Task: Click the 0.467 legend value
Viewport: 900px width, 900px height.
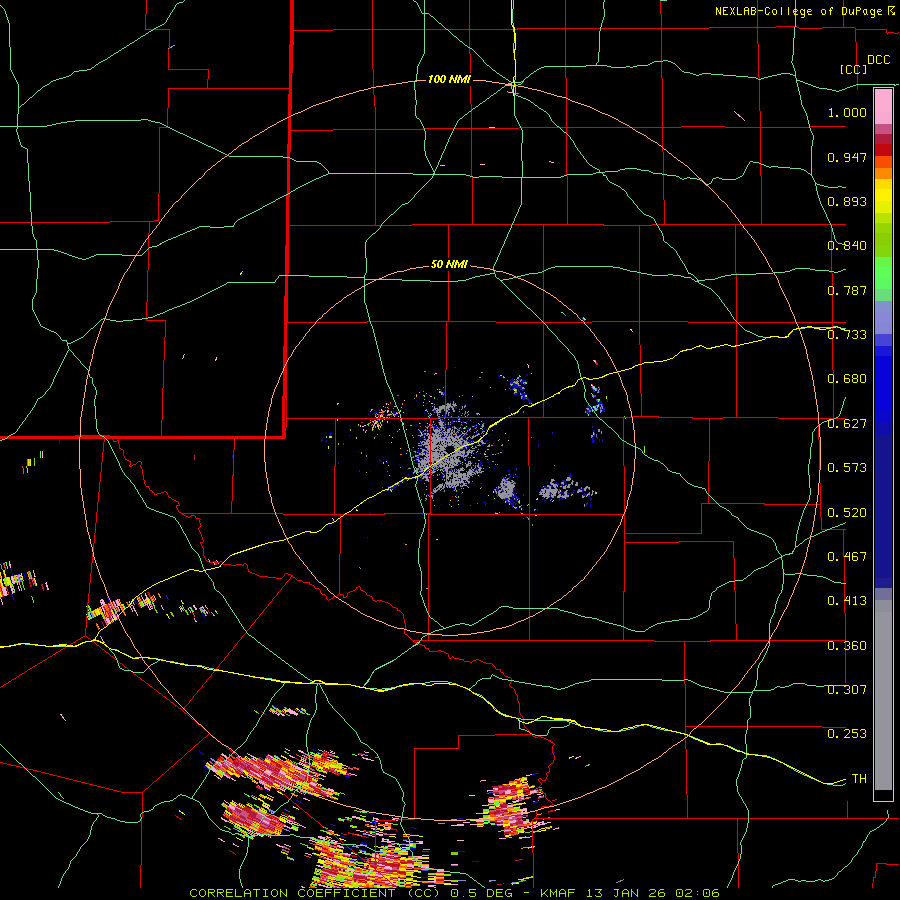Action: coord(847,557)
